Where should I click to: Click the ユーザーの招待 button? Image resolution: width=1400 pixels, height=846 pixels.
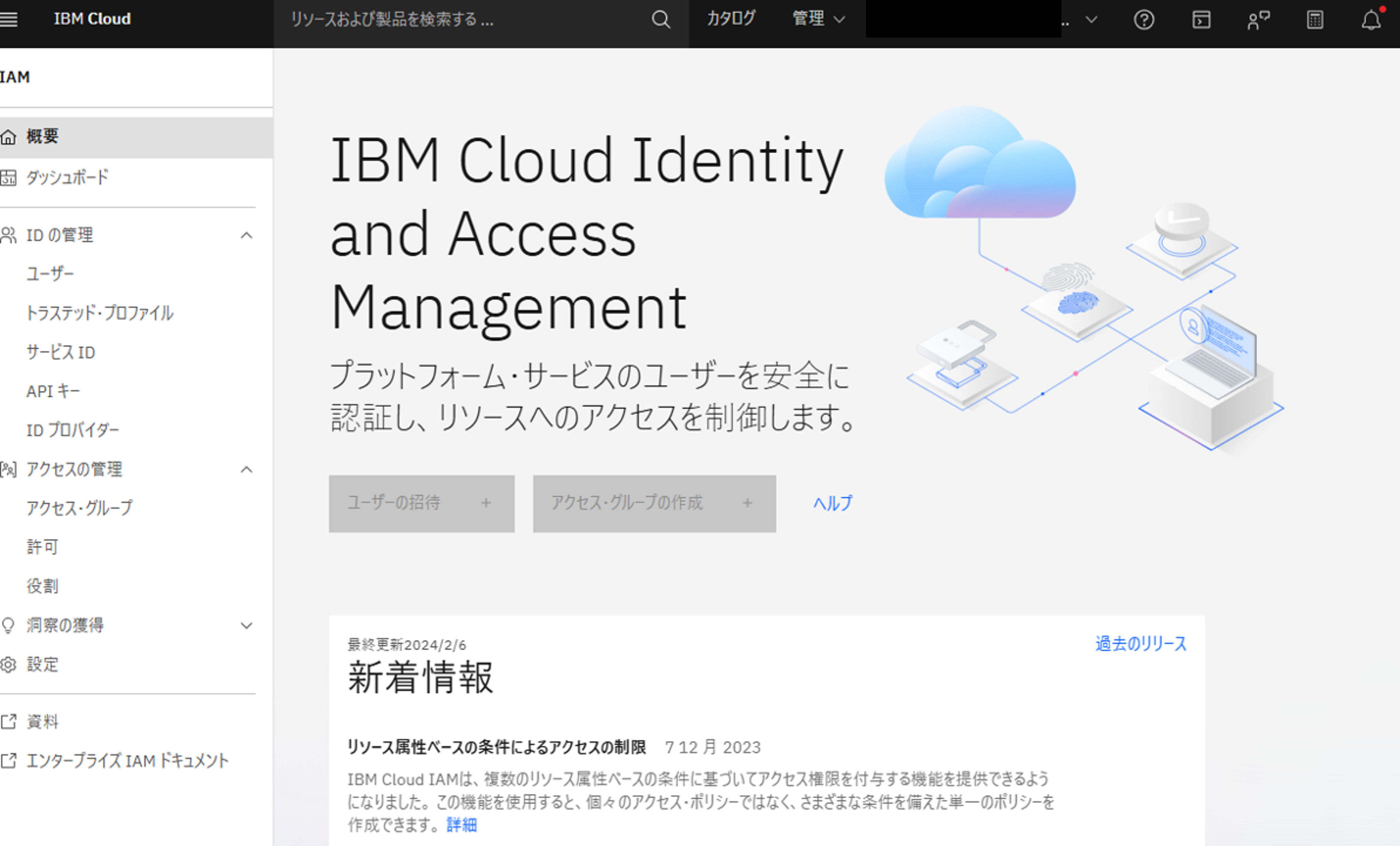click(421, 503)
